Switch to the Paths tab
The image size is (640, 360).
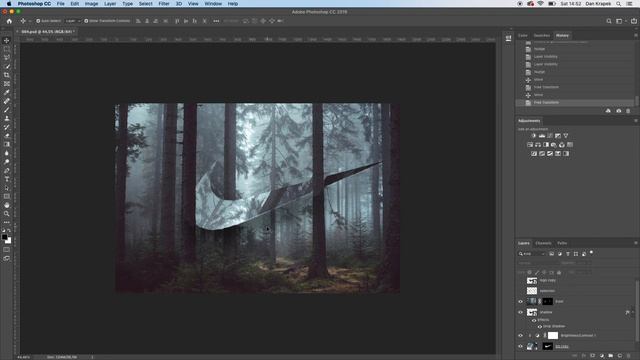pos(562,243)
